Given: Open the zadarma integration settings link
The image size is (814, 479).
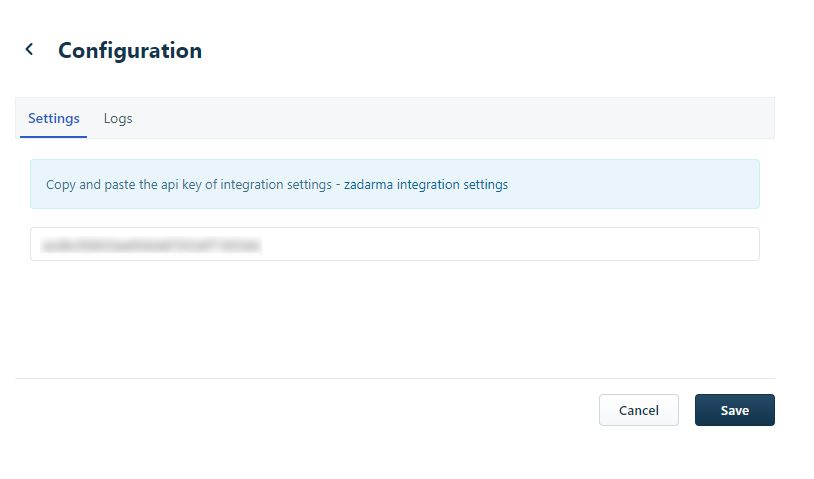Looking at the screenshot, I should point(425,185).
